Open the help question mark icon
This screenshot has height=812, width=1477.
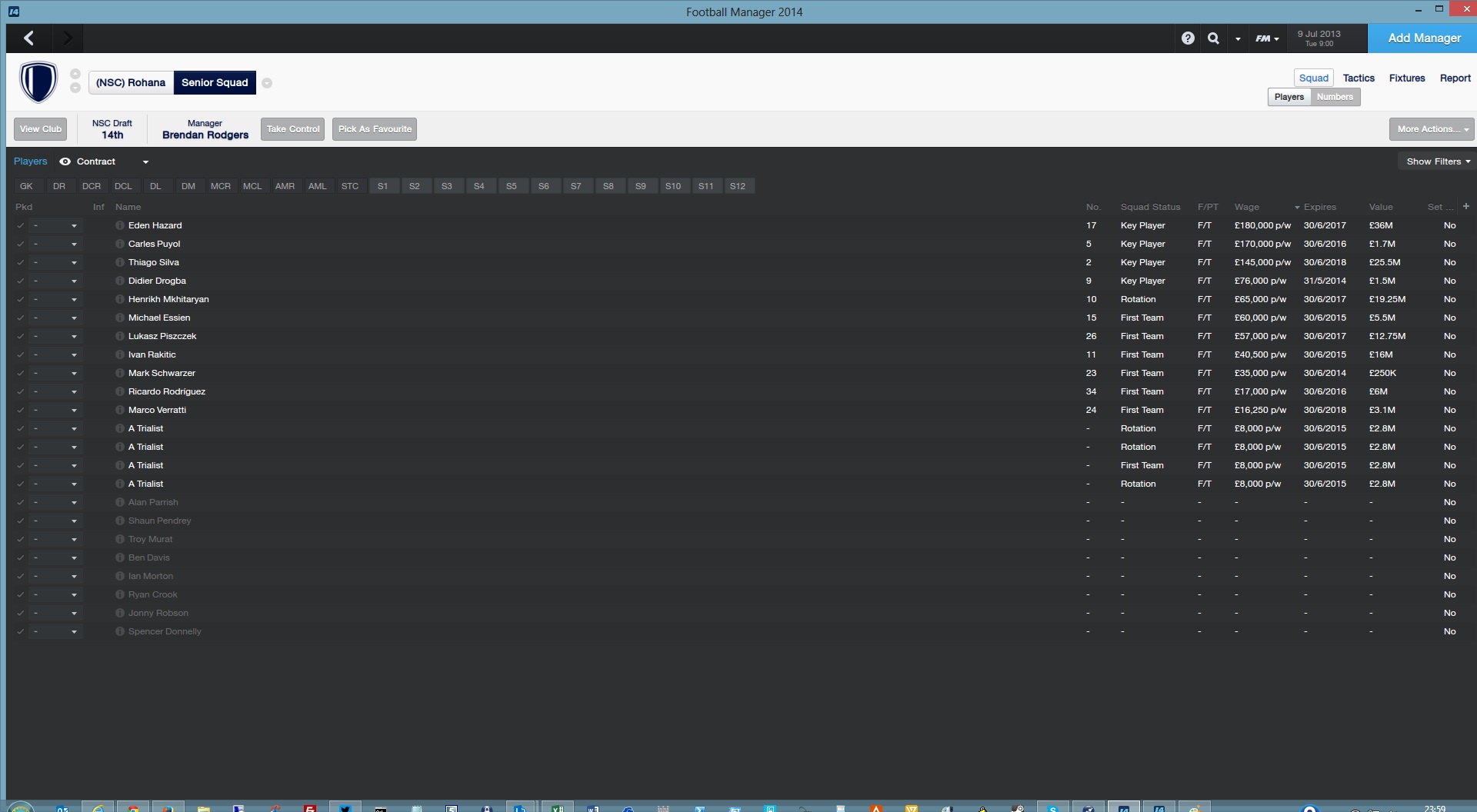[1188, 38]
